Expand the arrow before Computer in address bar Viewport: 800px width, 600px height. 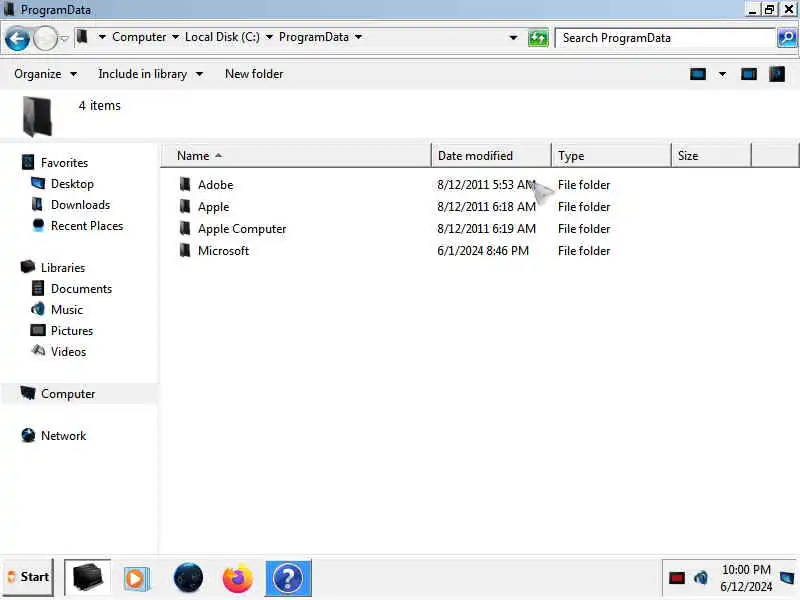pyautogui.click(x=102, y=37)
